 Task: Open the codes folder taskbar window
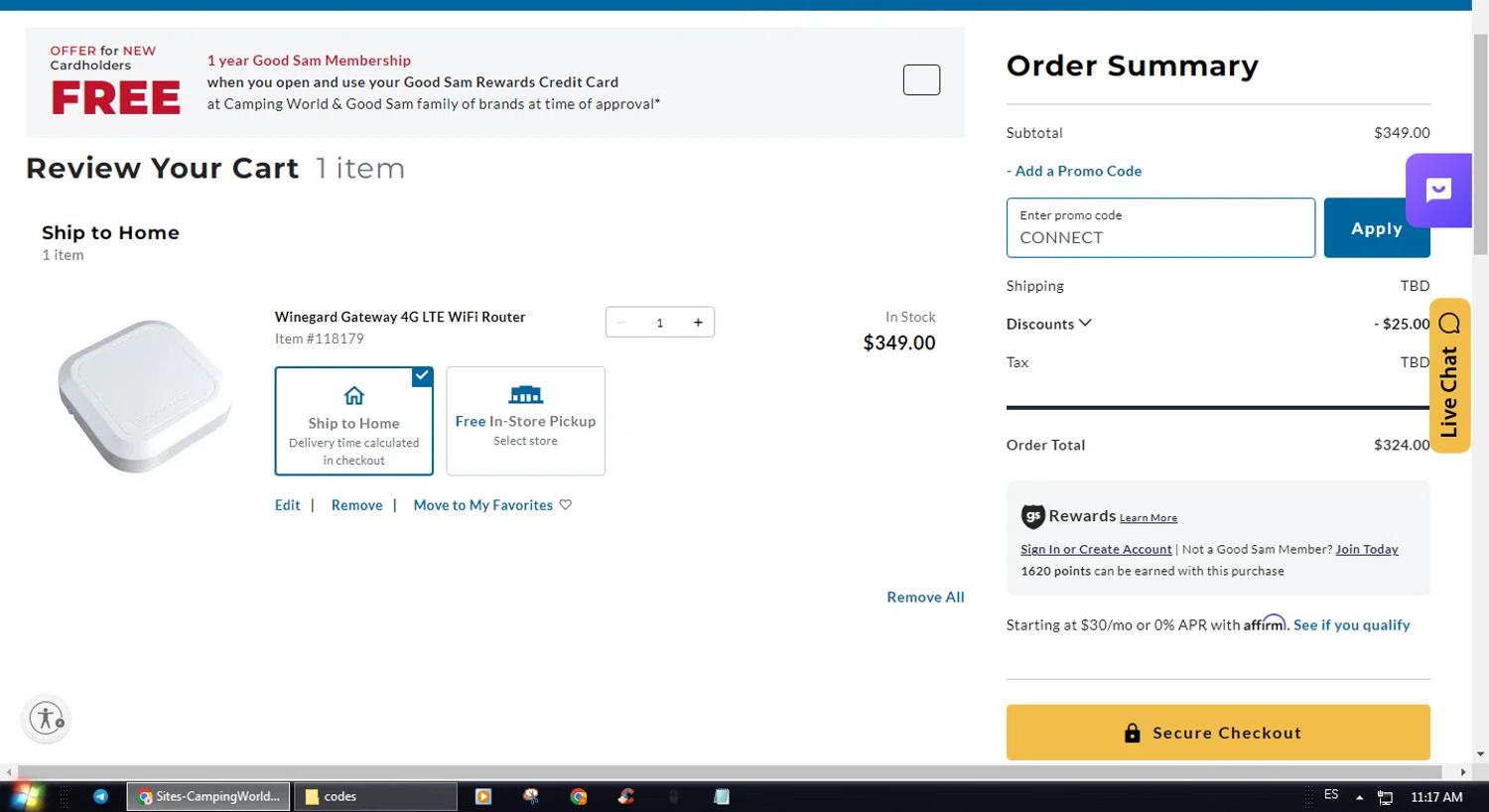[375, 796]
